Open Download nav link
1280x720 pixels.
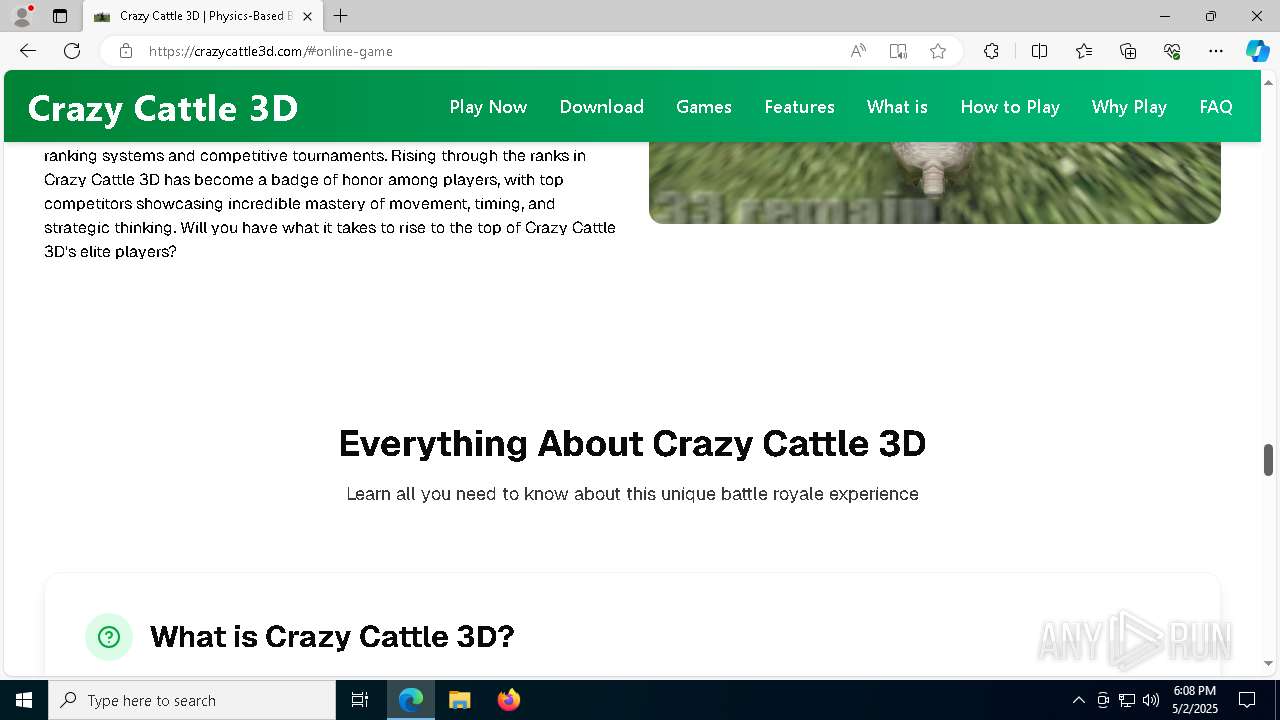601,107
